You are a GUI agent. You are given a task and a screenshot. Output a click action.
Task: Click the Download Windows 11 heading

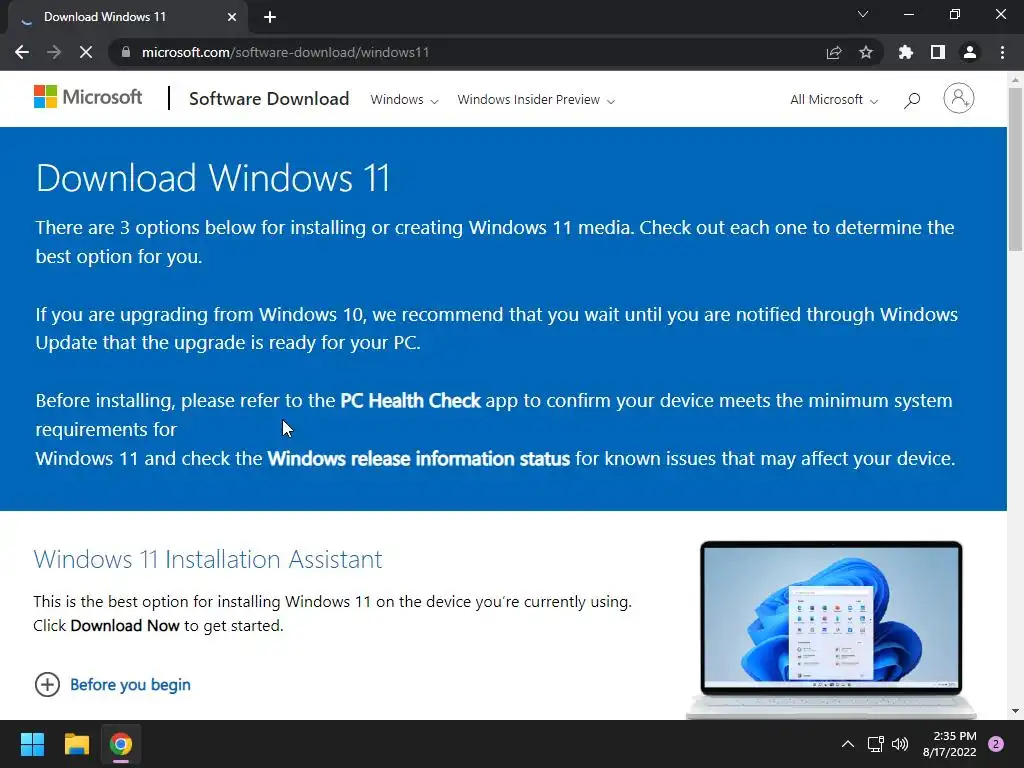[213, 178]
